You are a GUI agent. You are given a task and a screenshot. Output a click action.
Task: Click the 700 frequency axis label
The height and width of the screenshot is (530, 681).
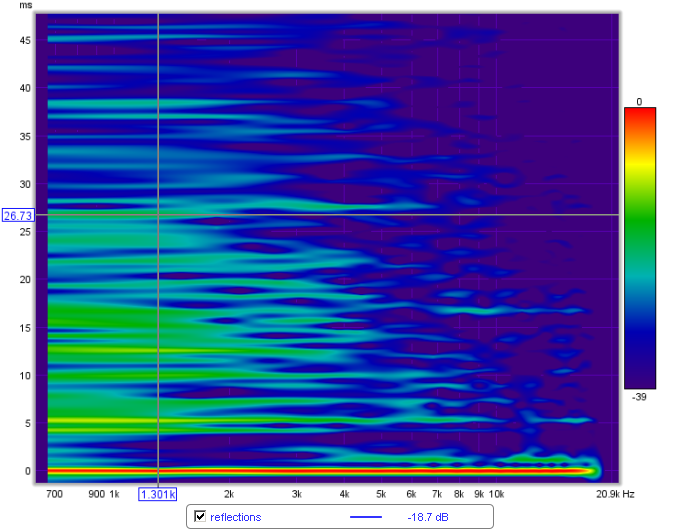(x=54, y=494)
